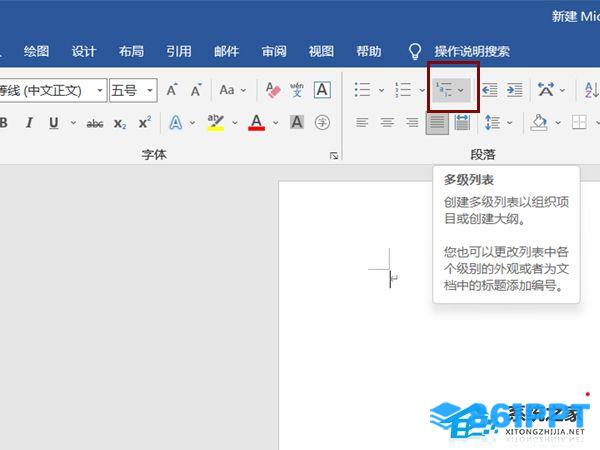
Task: Click the Asian layout icon
Action: click(x=546, y=90)
